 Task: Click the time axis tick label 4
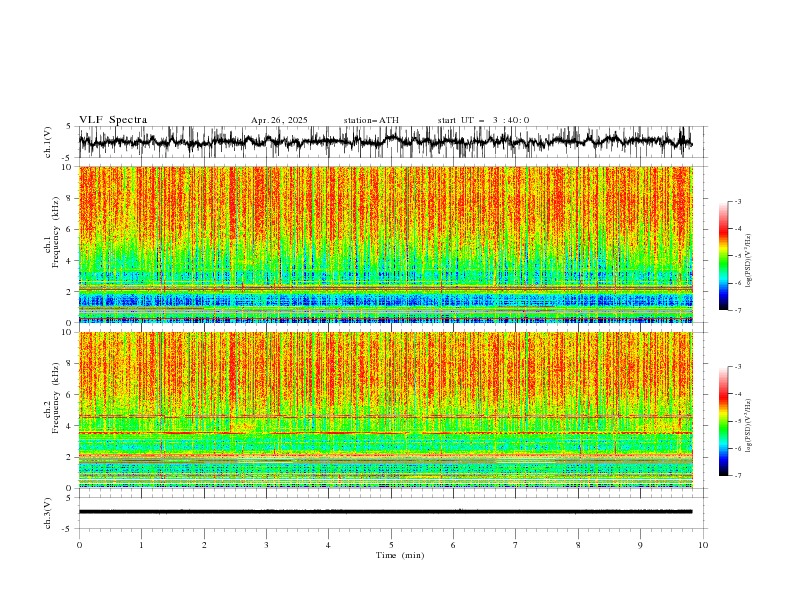(329, 545)
